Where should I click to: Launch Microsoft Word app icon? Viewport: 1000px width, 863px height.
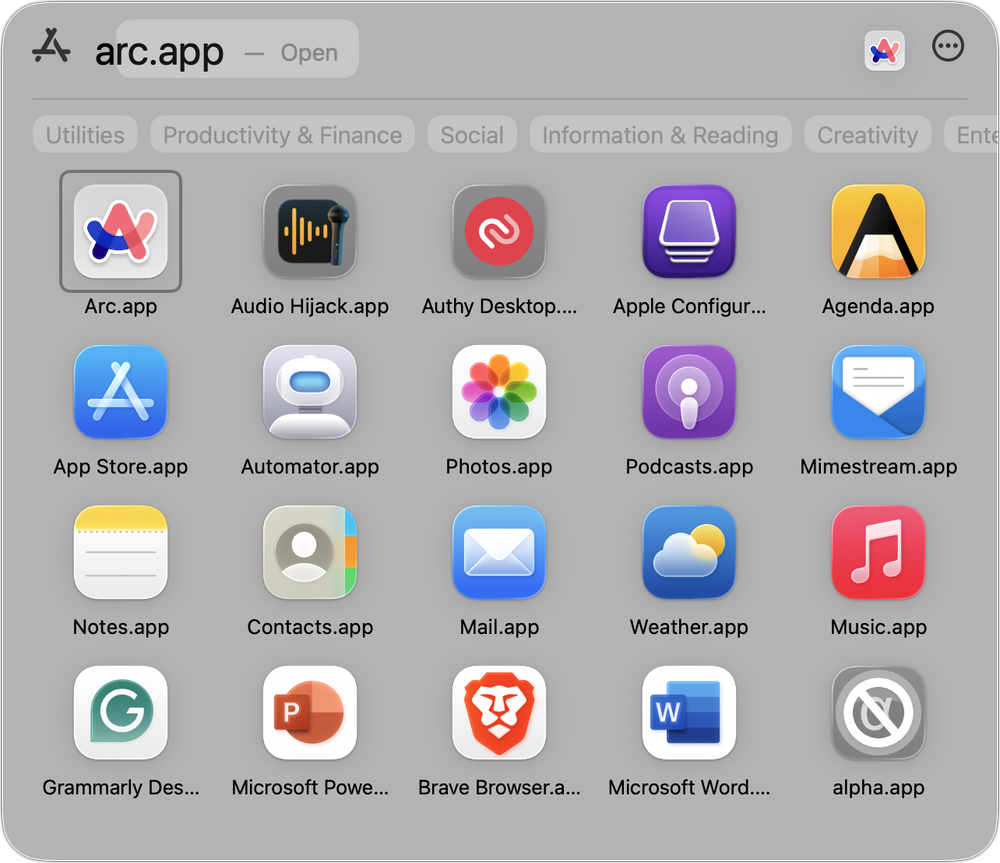[689, 712]
